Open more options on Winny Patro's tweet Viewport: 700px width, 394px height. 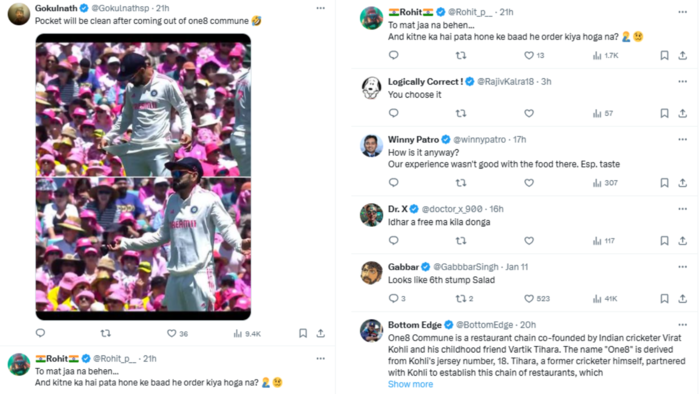683,140
